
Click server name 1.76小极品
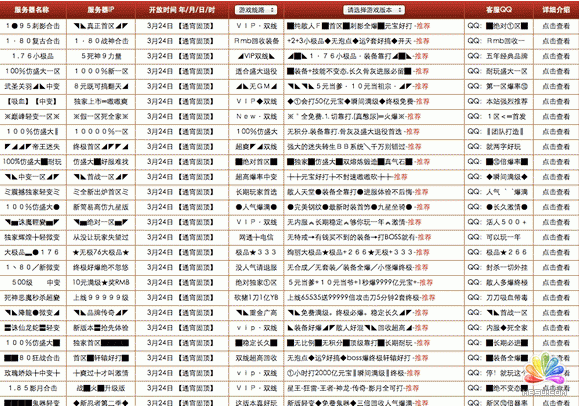coord(32,56)
